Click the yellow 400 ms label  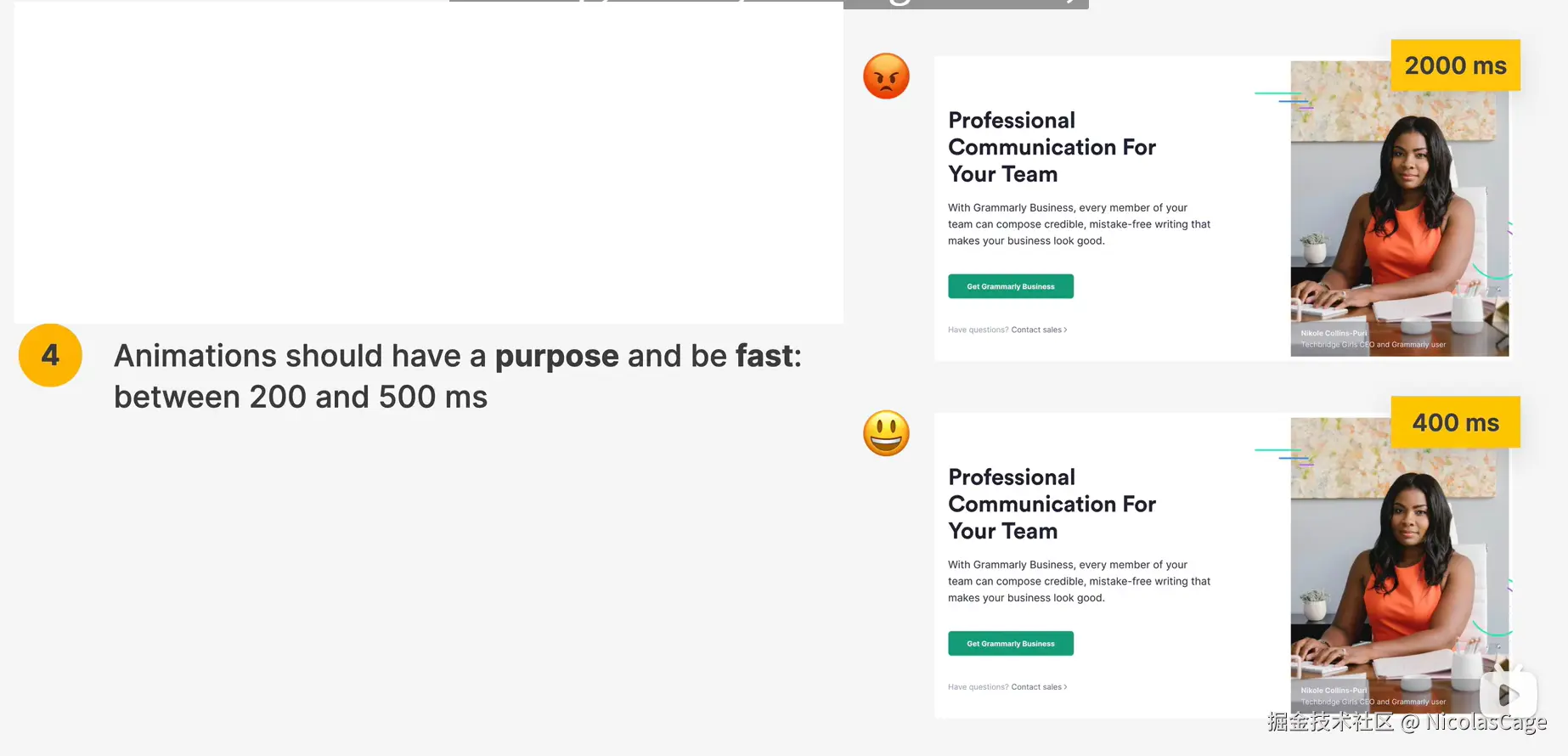[x=1454, y=422]
